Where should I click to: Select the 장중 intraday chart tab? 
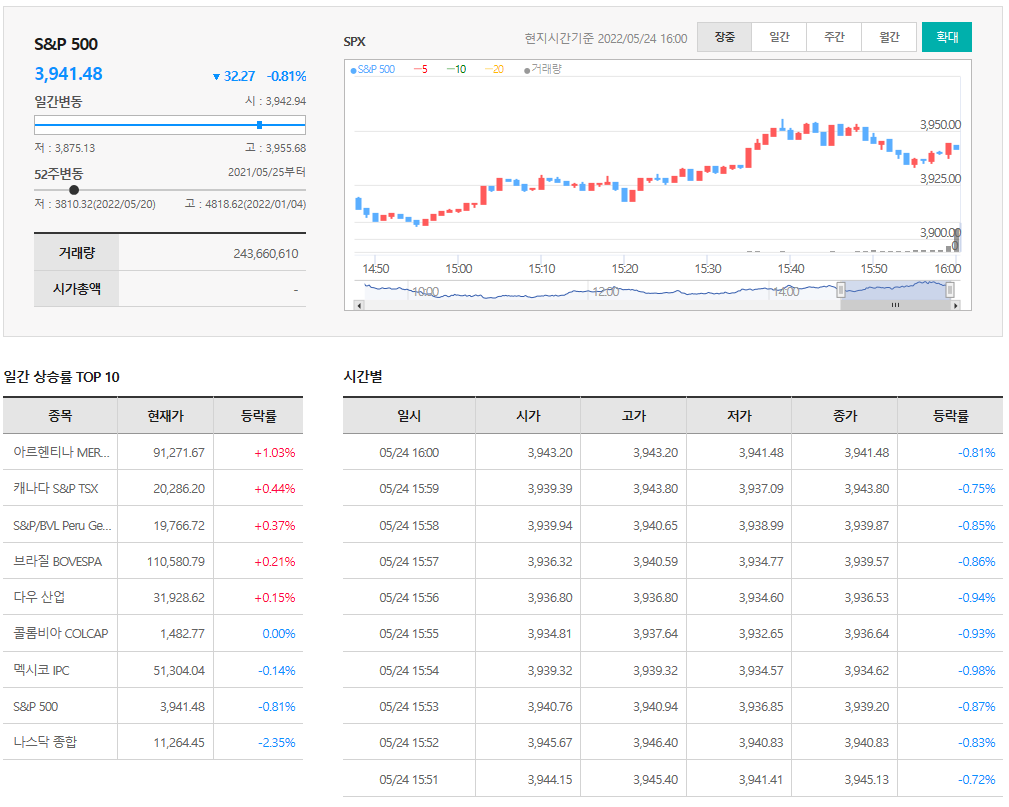(724, 37)
